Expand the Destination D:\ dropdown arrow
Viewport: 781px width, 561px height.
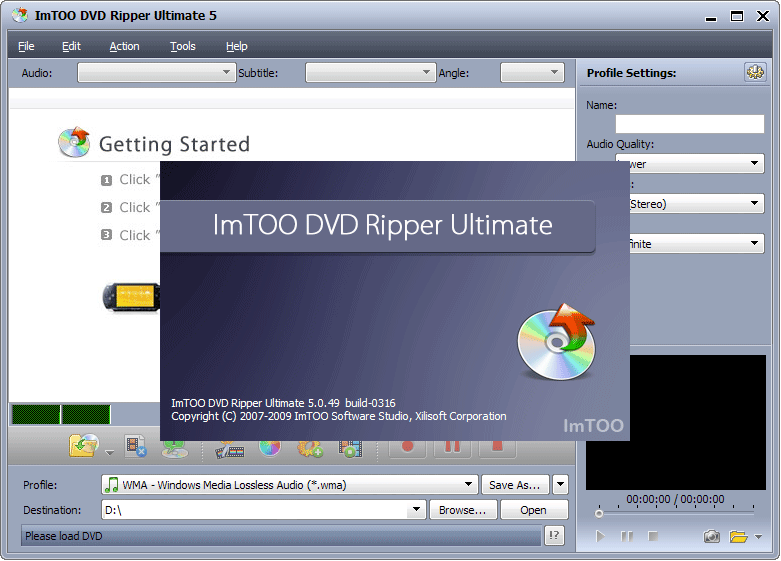pos(416,510)
